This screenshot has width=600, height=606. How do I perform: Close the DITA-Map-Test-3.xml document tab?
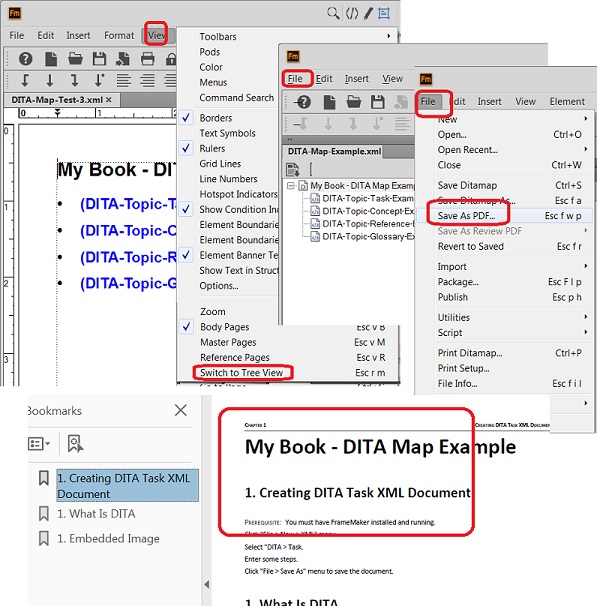tap(109, 100)
